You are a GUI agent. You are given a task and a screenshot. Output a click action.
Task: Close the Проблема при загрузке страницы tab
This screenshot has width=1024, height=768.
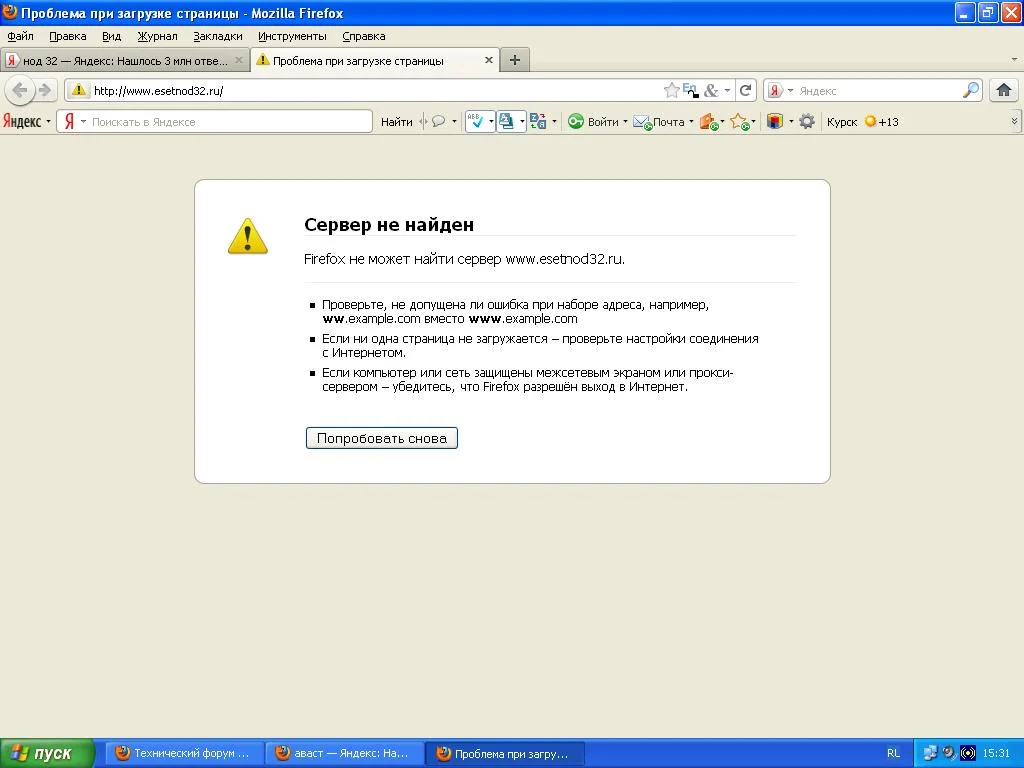point(488,60)
